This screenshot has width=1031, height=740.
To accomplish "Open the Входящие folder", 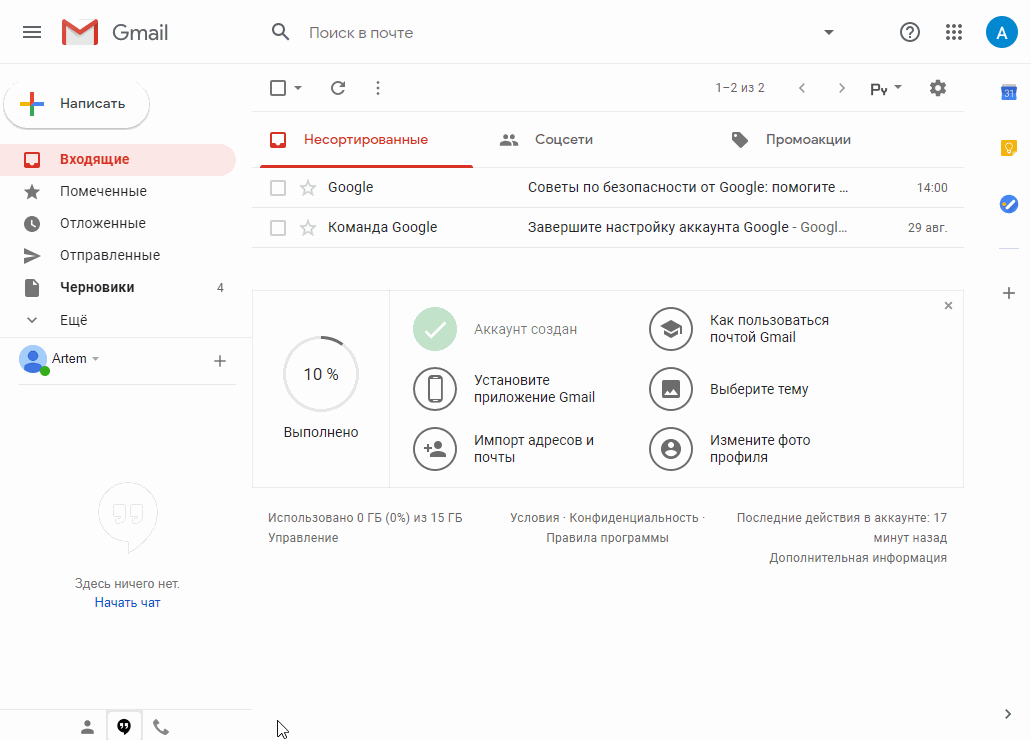I will pyautogui.click(x=118, y=160).
